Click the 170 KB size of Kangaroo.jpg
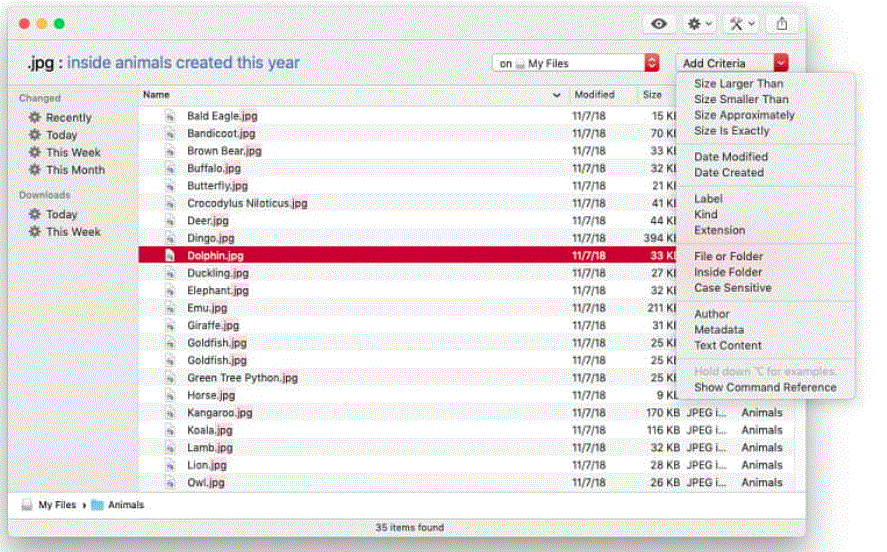Image resolution: width=887 pixels, height=552 pixels. tap(662, 413)
